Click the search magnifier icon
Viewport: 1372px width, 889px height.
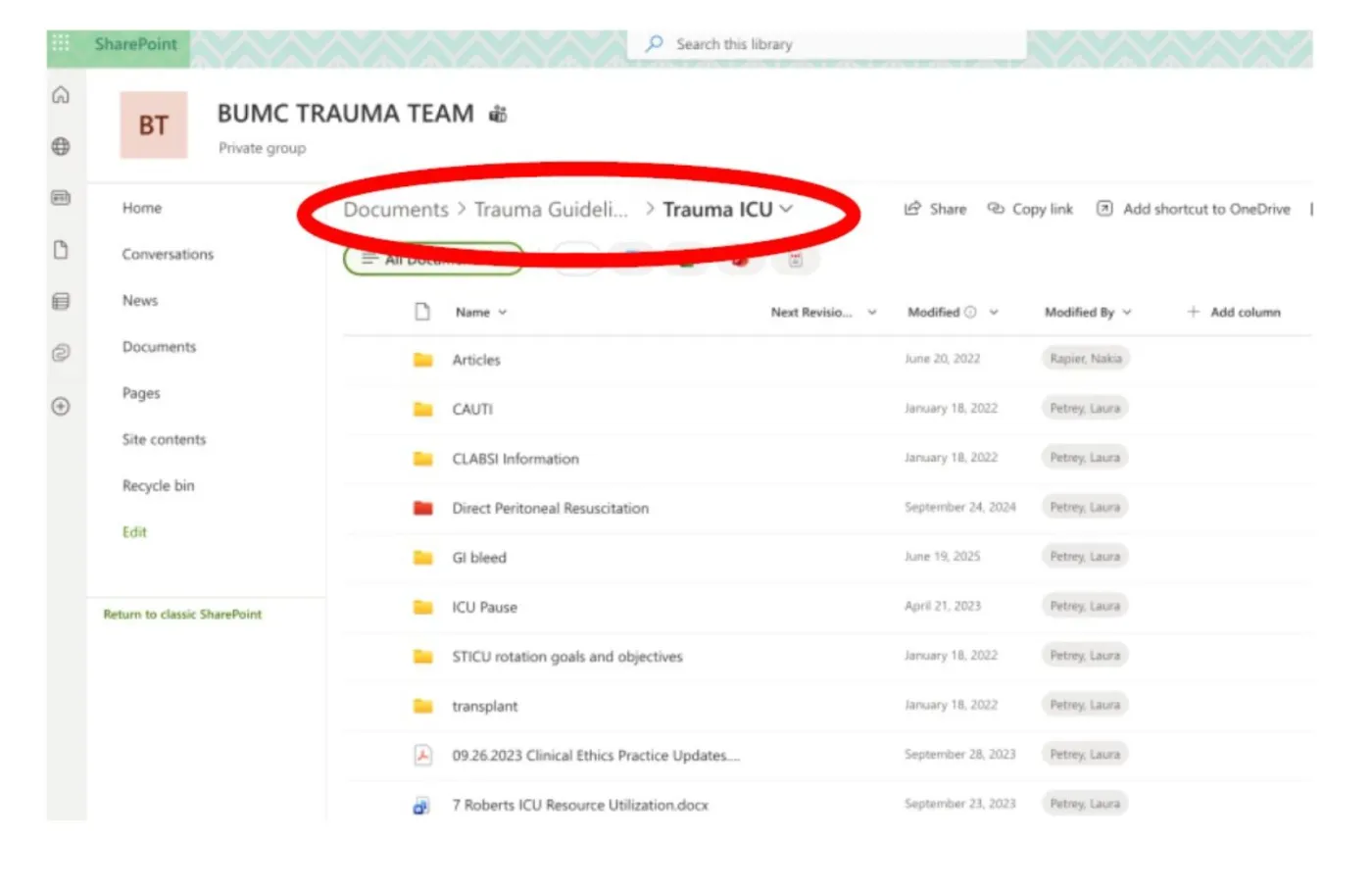pos(655,44)
